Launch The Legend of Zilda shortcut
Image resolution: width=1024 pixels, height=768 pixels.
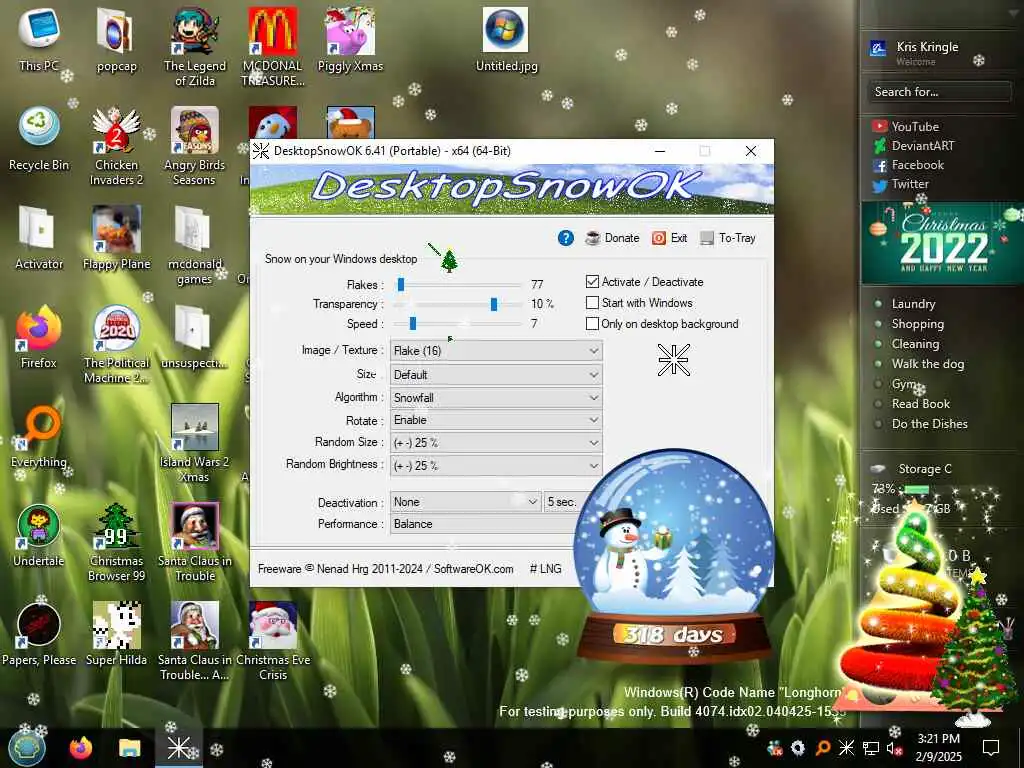click(195, 47)
